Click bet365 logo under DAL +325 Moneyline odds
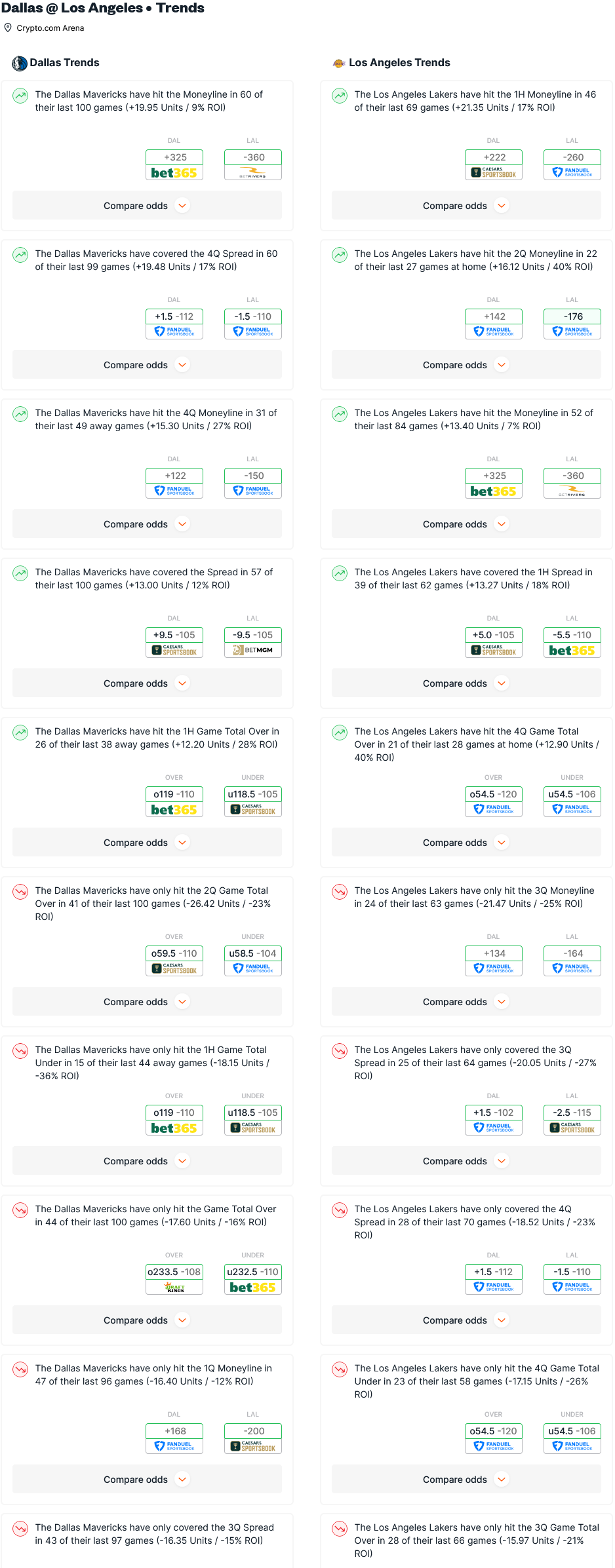 pos(174,173)
